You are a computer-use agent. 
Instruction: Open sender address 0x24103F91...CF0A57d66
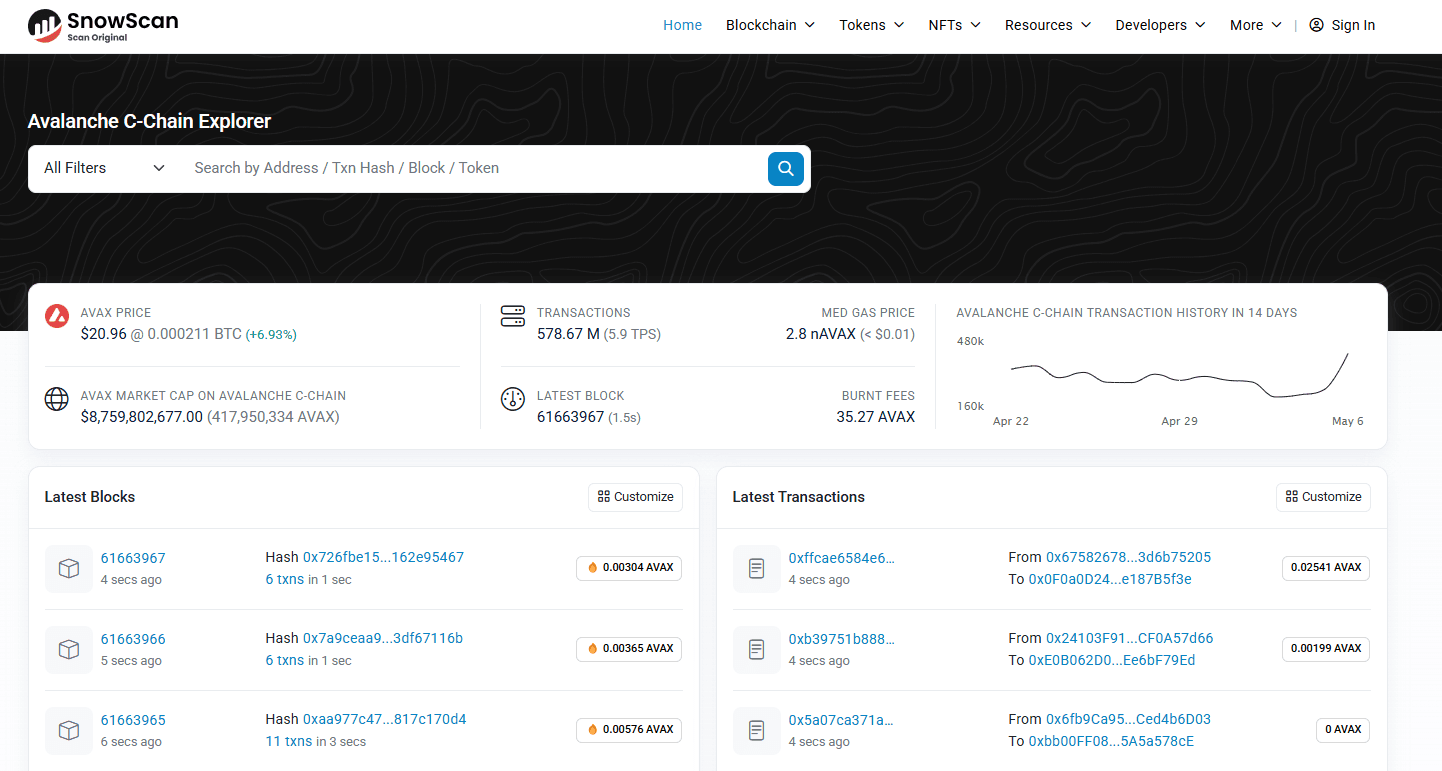coord(1129,638)
